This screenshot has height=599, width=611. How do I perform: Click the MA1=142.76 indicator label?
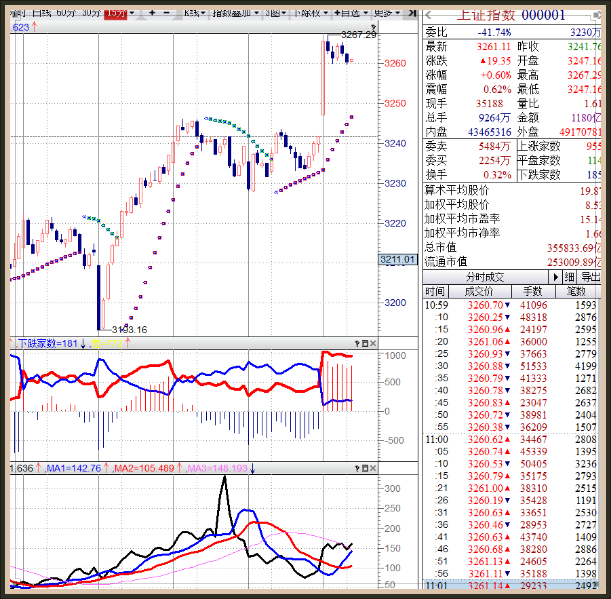tap(73, 468)
